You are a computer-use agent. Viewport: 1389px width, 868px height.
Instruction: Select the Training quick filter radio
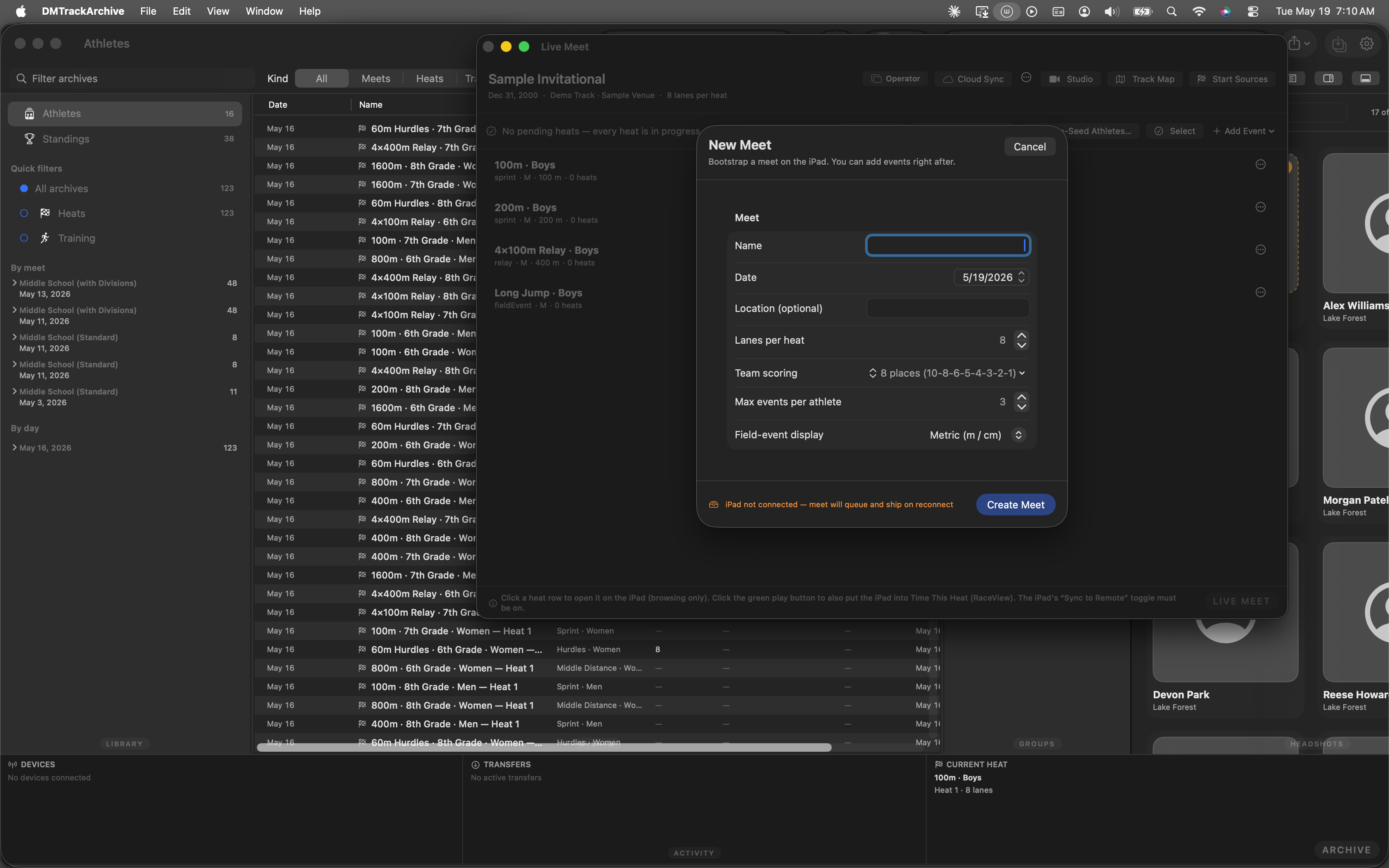pos(24,238)
